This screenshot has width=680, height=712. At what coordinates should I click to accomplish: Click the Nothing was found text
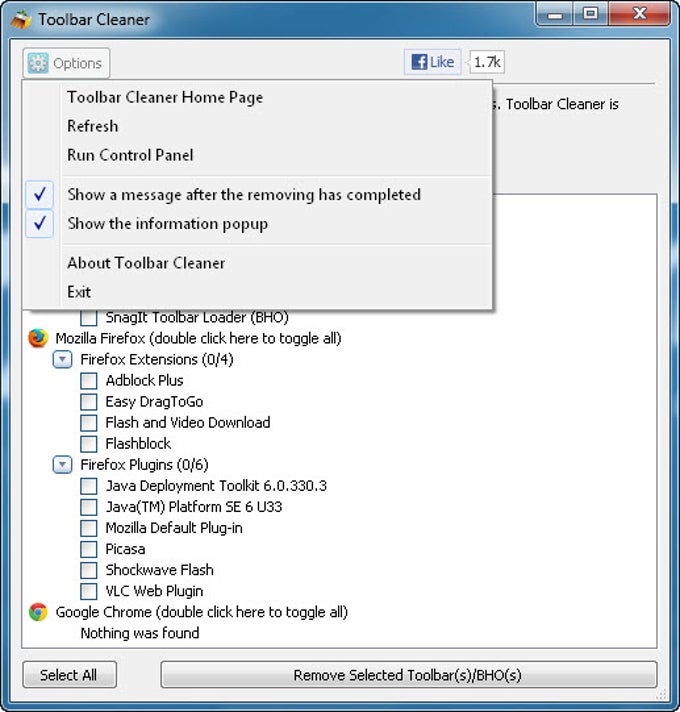point(140,633)
